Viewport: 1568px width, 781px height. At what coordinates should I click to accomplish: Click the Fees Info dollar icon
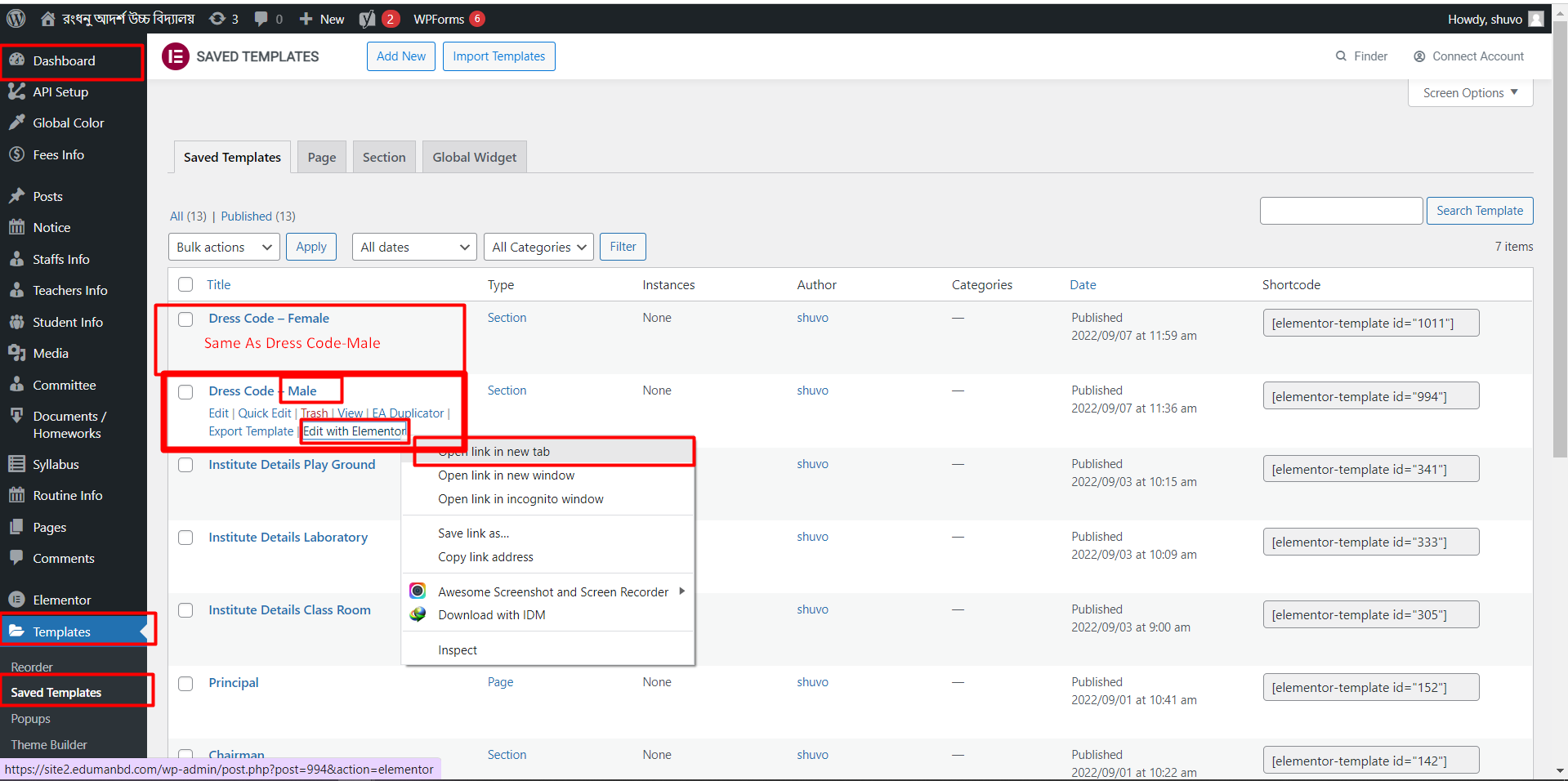(16, 154)
